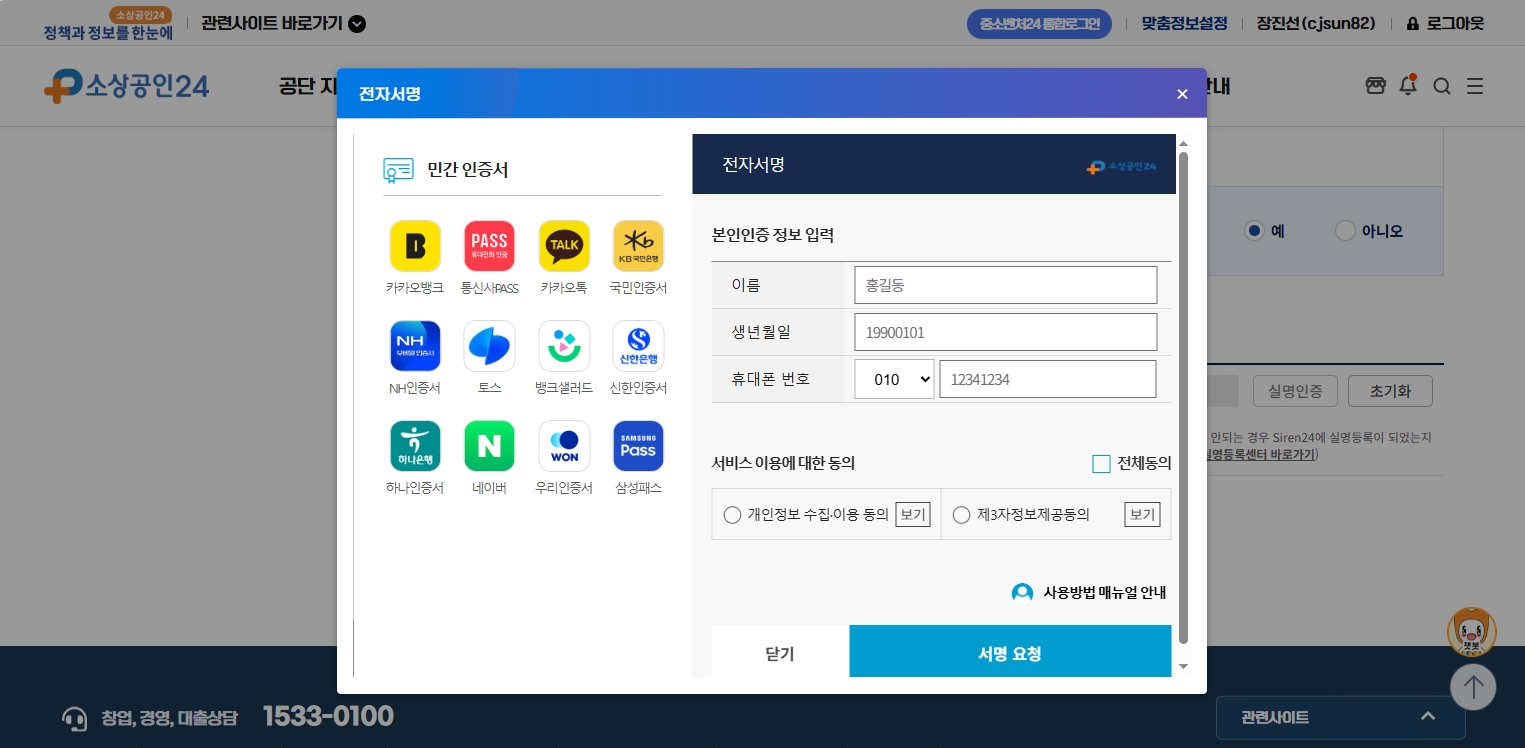Image resolution: width=1525 pixels, height=748 pixels.
Task: Expand 관련사이트 바로가기 dropdown
Action: coord(284,23)
